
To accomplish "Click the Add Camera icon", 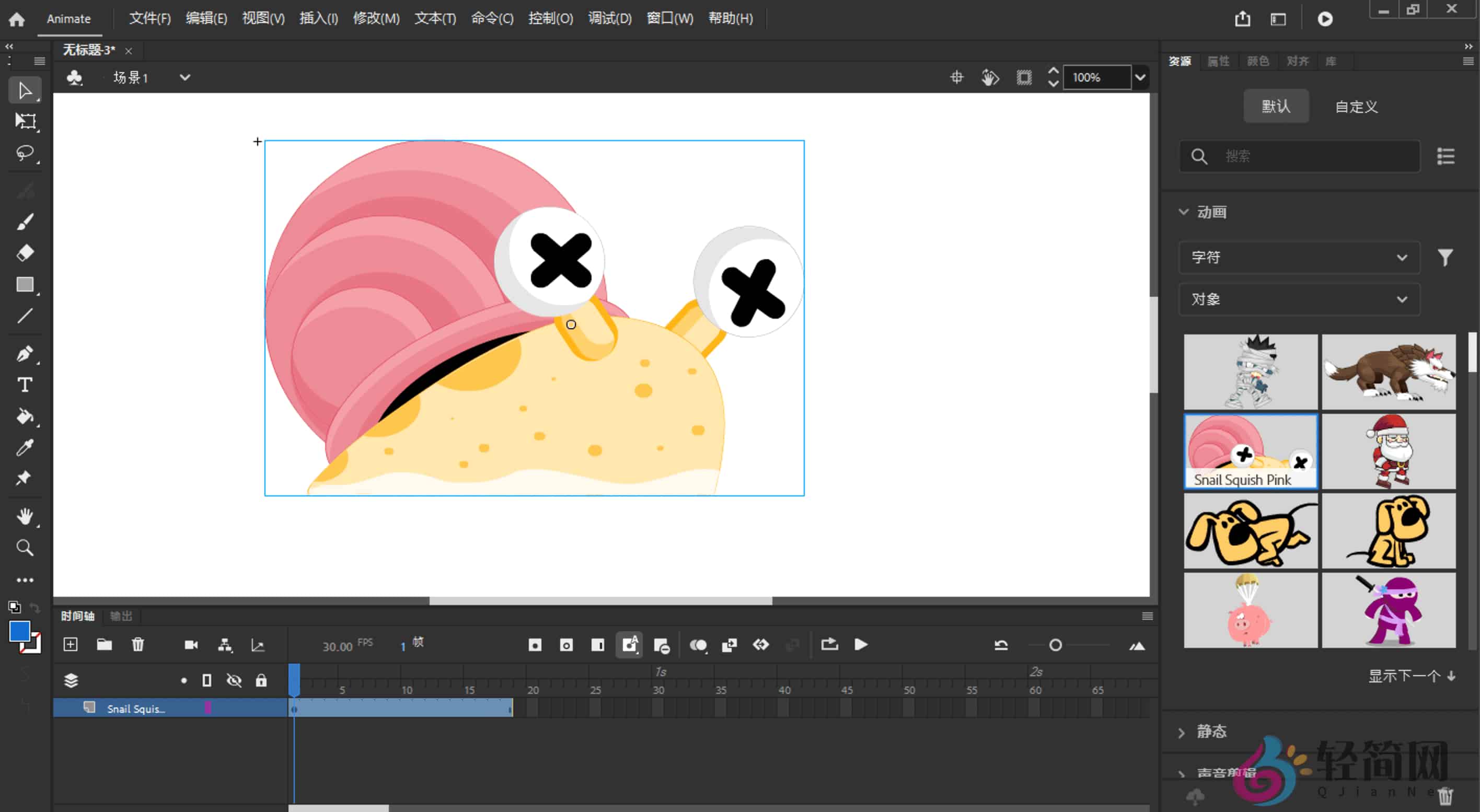I will tap(191, 644).
